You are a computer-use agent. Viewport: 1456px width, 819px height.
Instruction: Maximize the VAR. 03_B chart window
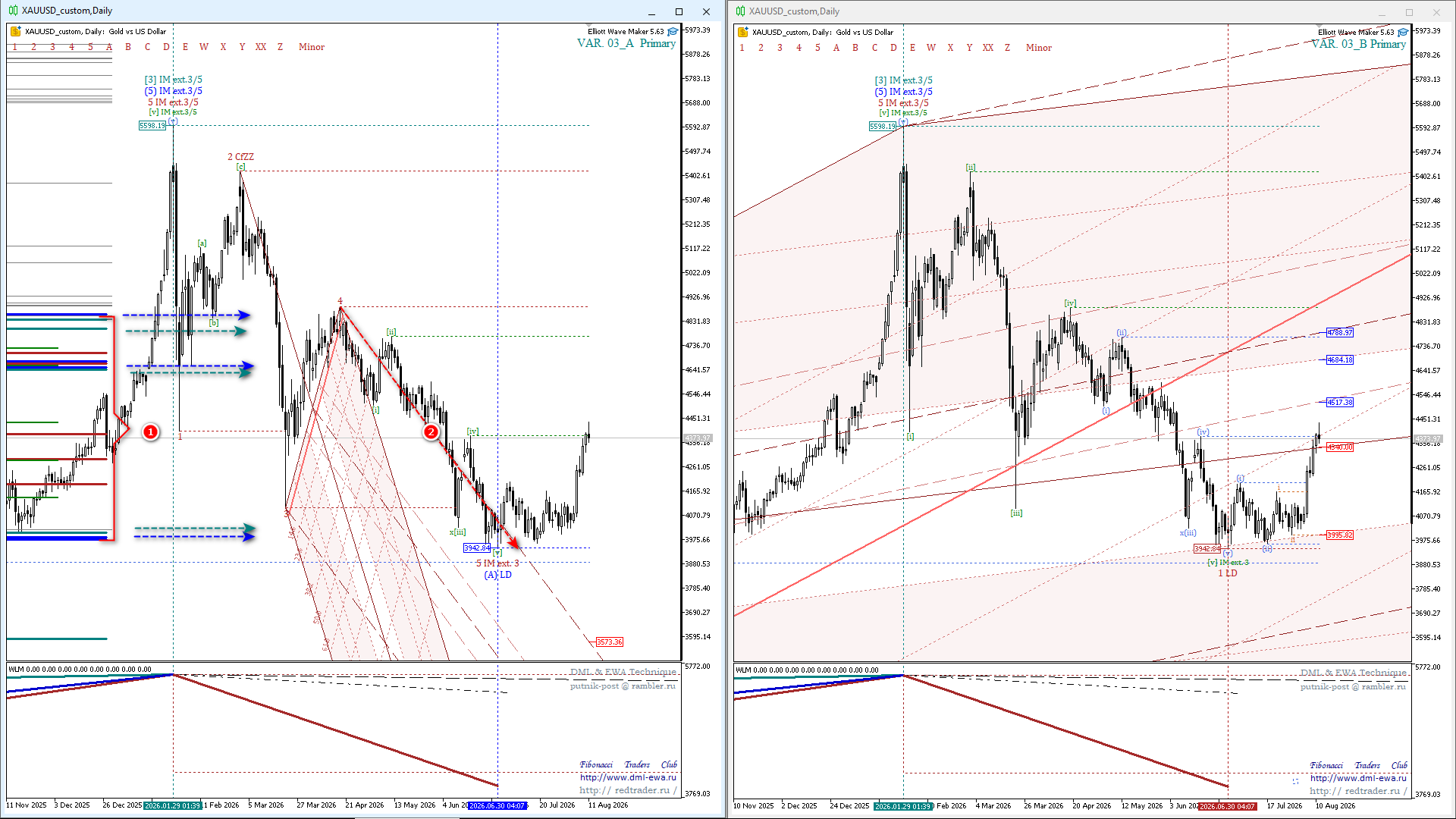coord(1409,12)
